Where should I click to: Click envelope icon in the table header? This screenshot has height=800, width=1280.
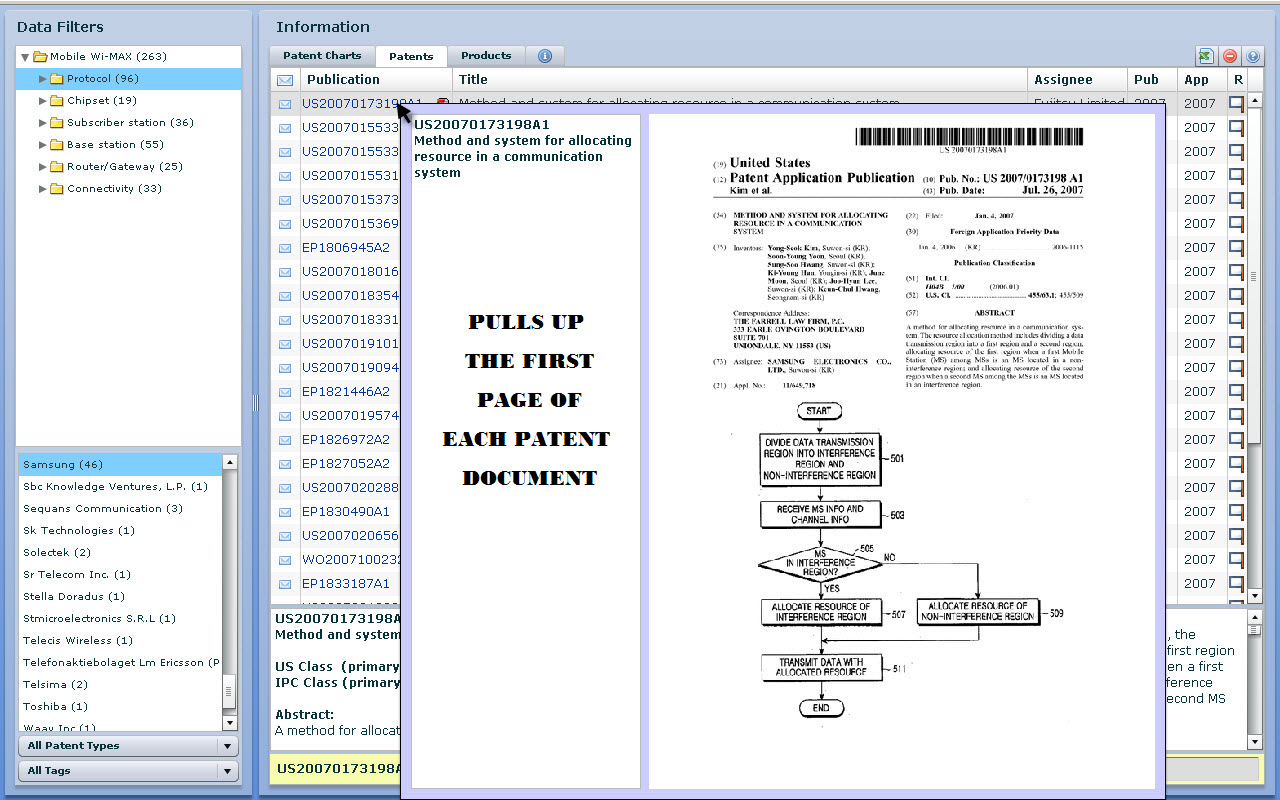(x=285, y=80)
